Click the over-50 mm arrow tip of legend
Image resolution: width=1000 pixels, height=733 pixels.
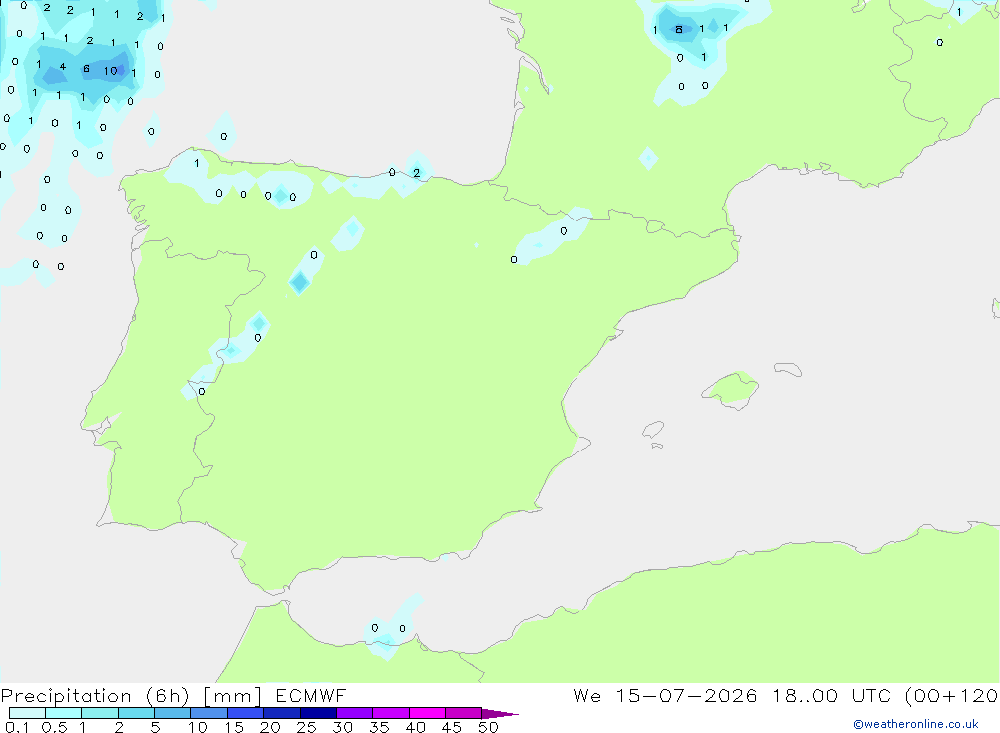[x=500, y=713]
